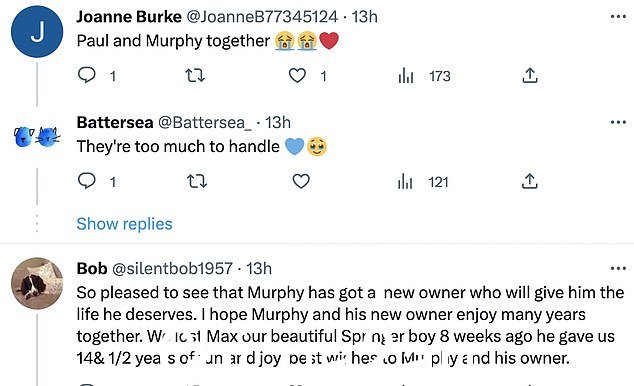Image resolution: width=634 pixels, height=386 pixels.
Task: Retweet Joanne Burke's post
Action: 195,75
